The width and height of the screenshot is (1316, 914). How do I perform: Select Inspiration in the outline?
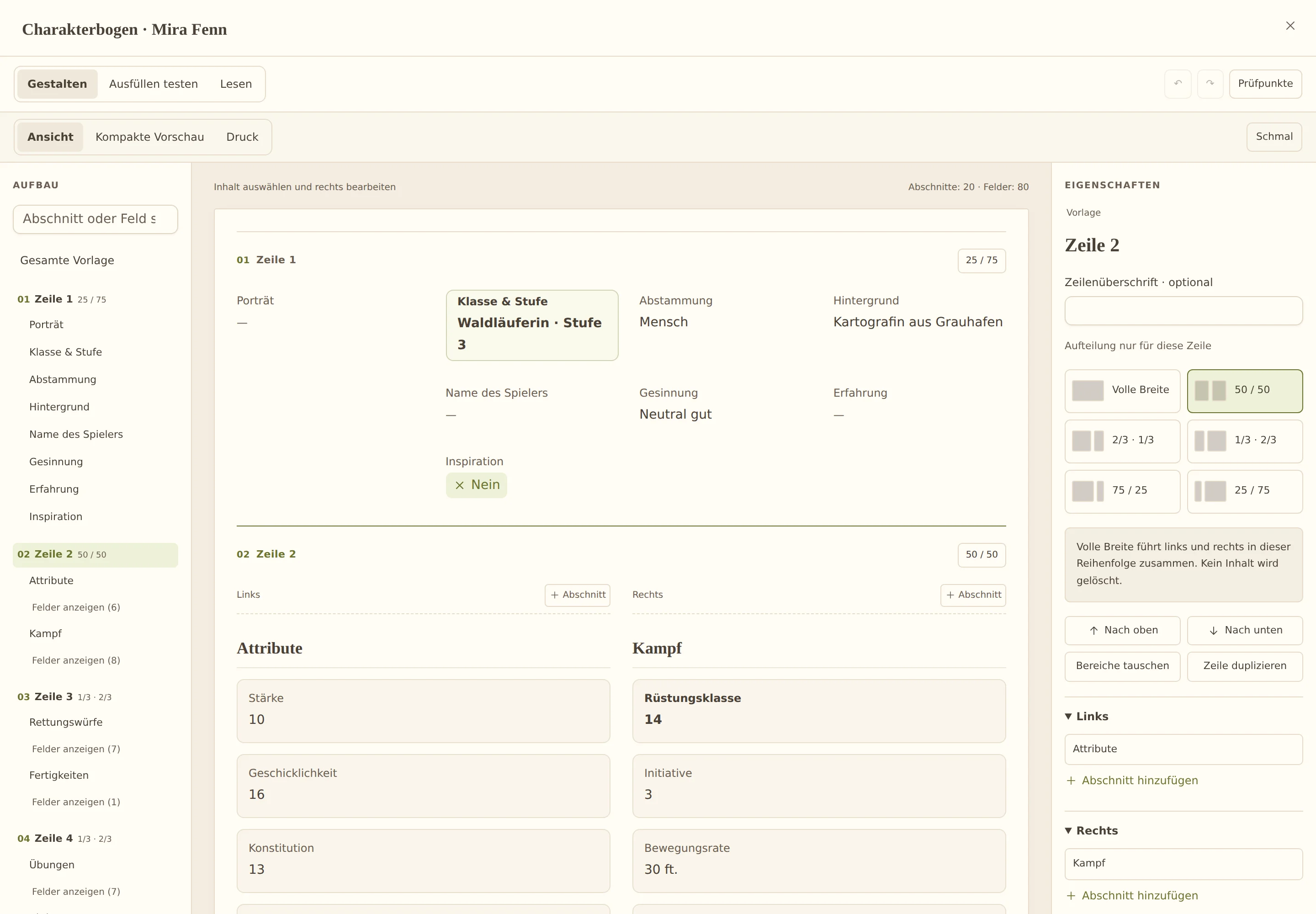(56, 517)
